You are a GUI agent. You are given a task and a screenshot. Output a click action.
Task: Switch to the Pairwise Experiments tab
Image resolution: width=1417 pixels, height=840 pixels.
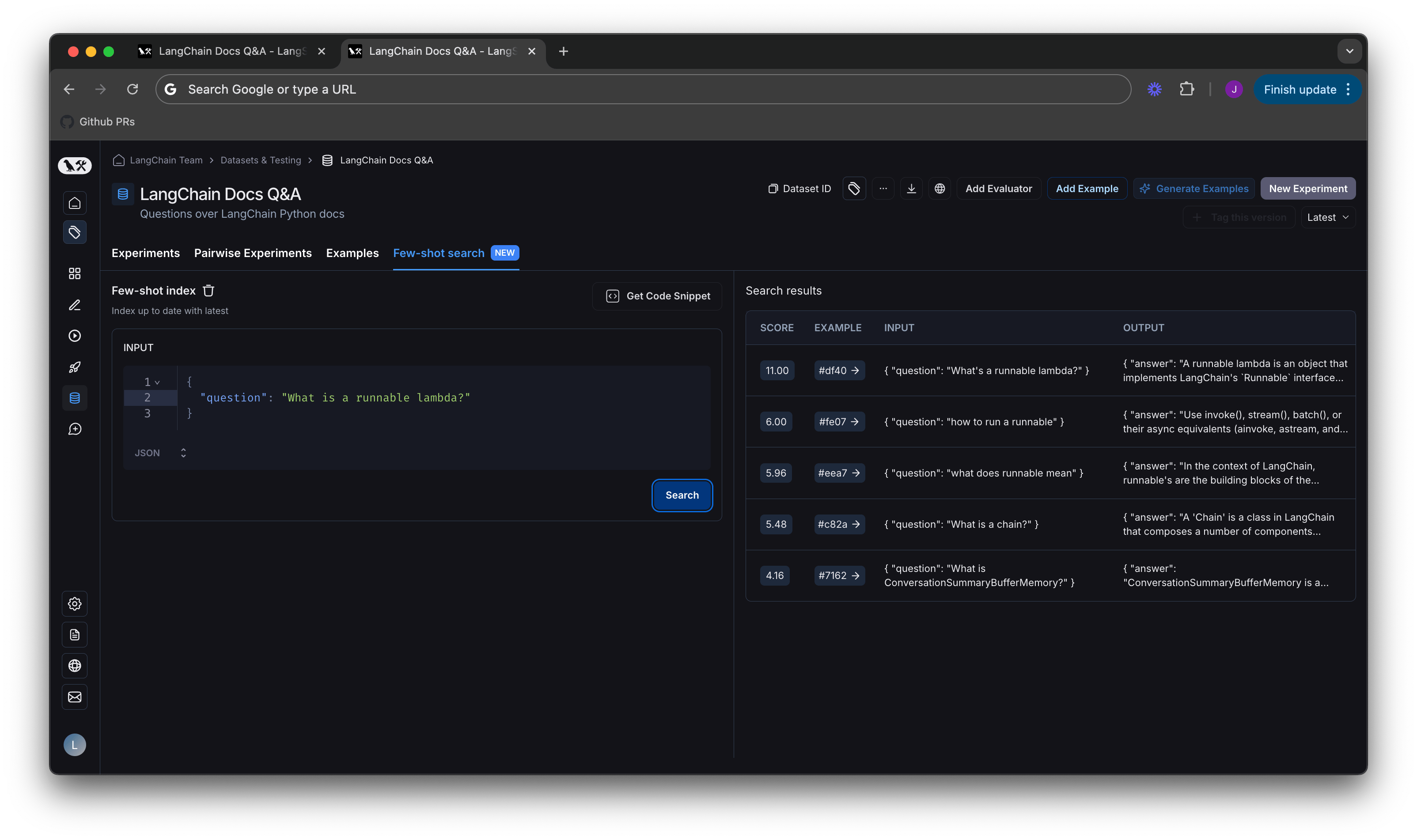[253, 253]
